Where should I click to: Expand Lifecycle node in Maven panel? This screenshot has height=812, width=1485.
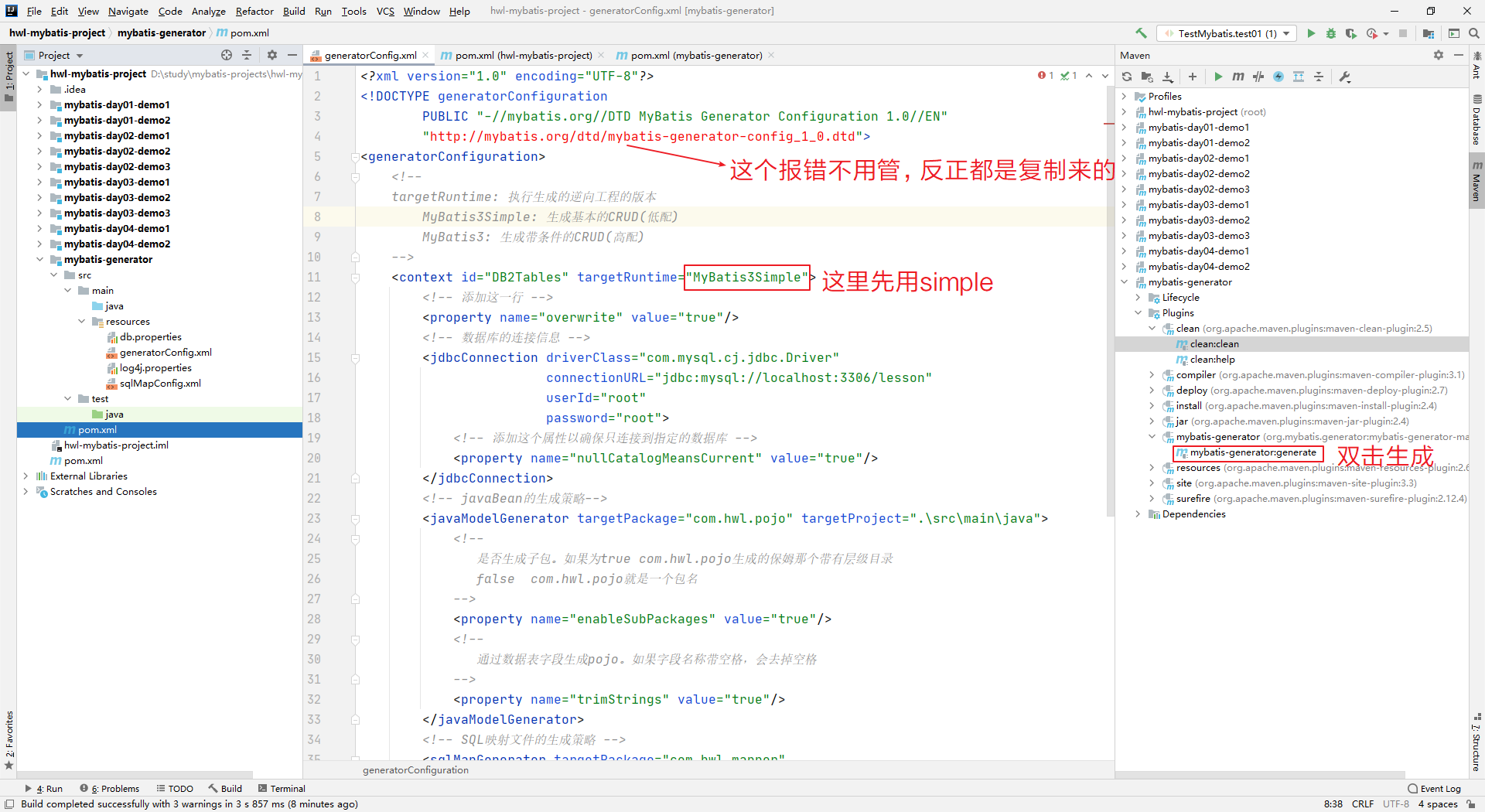(1138, 297)
